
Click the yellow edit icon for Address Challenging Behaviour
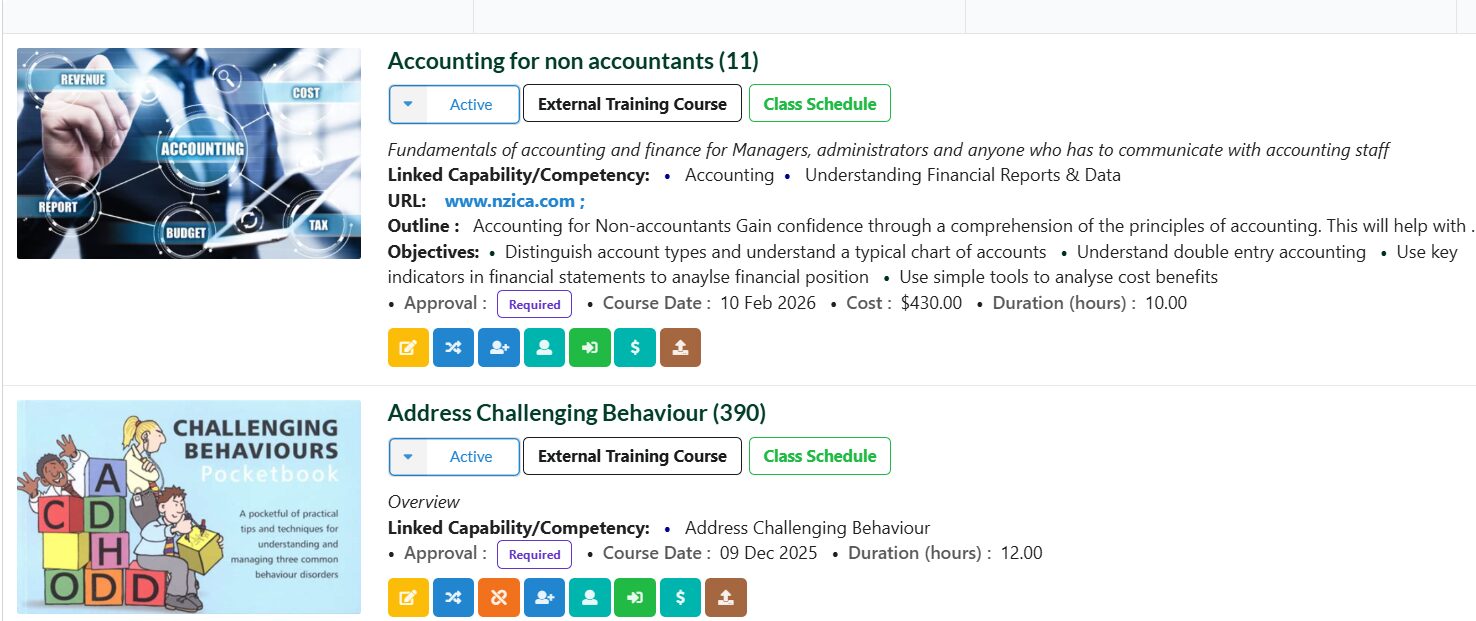[x=408, y=598]
